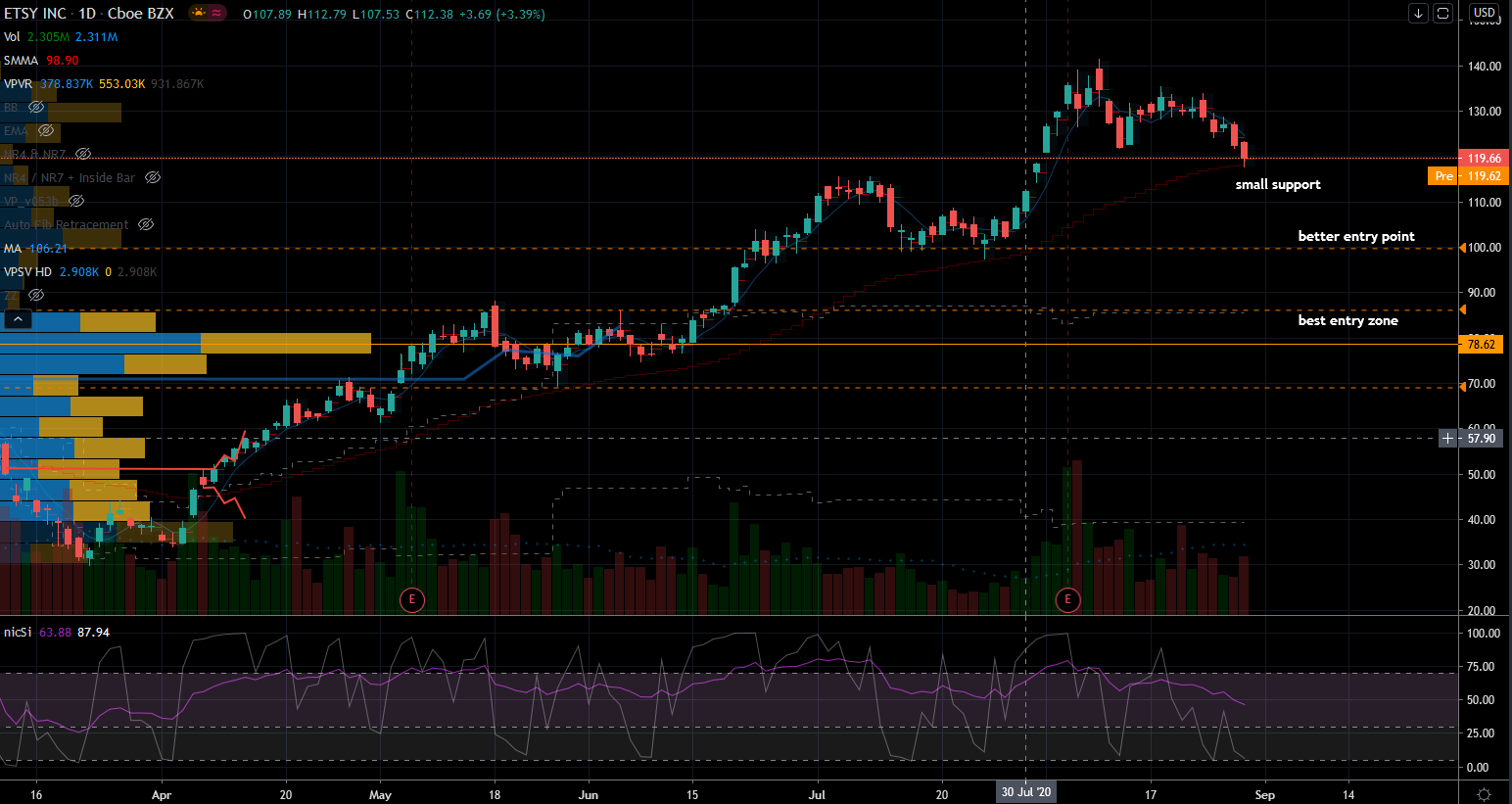Collapse the indicator legend with chevron
This screenshot has width=1512, height=804.
tap(19, 319)
